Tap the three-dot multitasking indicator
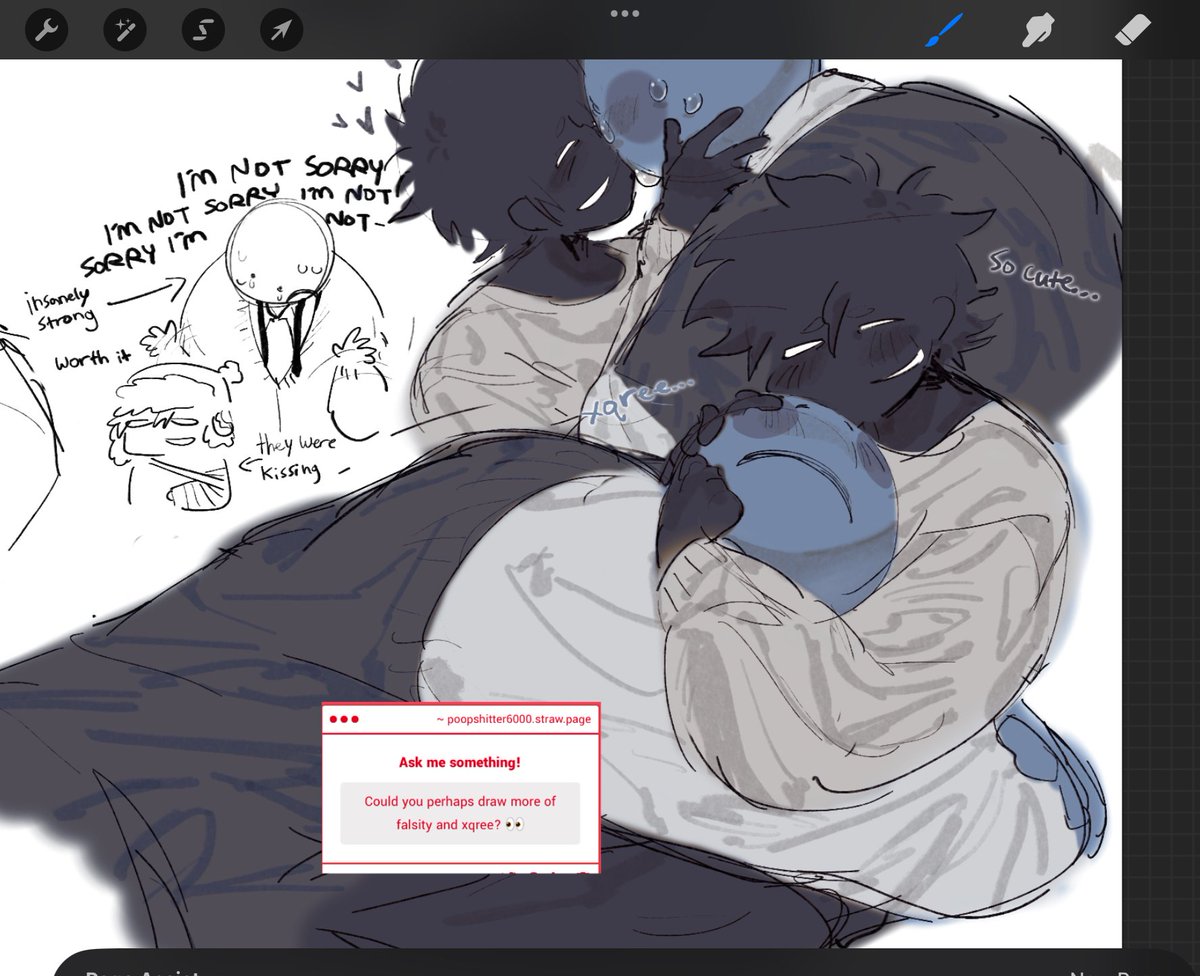This screenshot has height=976, width=1200. click(x=624, y=13)
